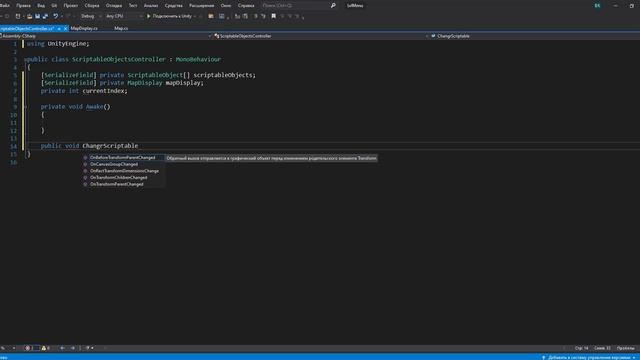Select OnRectTransformDimensionsChange suggestion

pyautogui.click(x=123, y=171)
